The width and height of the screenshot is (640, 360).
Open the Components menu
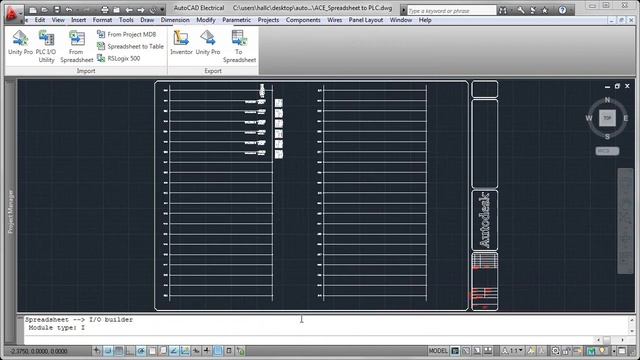pyautogui.click(x=303, y=20)
